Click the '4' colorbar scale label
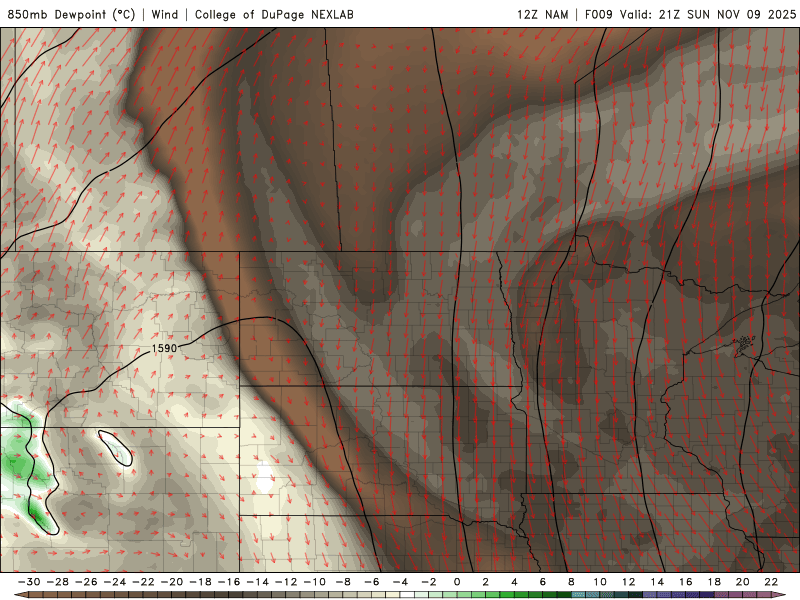800x600 pixels. (514, 582)
